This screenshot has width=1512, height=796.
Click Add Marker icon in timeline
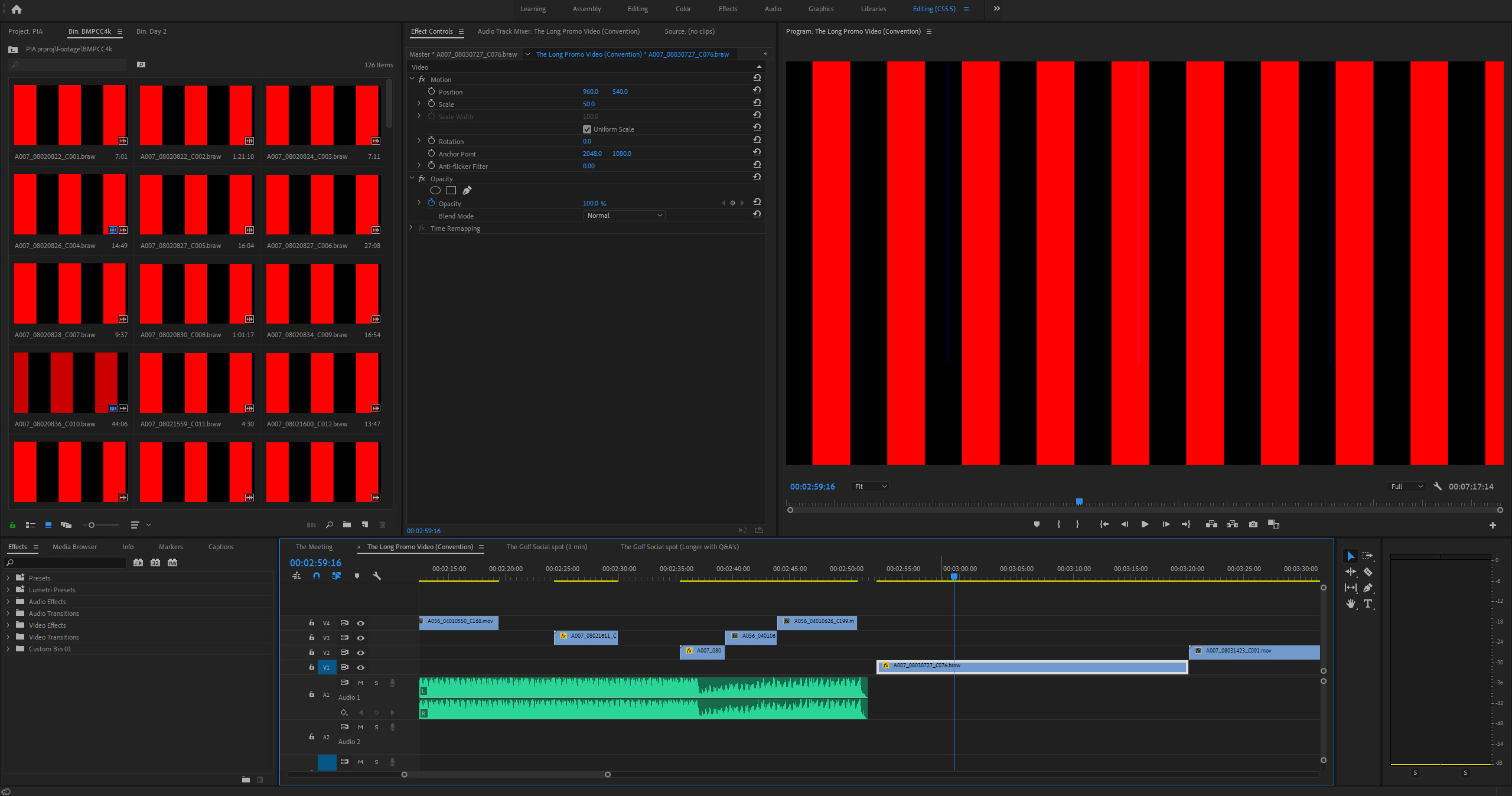(357, 576)
